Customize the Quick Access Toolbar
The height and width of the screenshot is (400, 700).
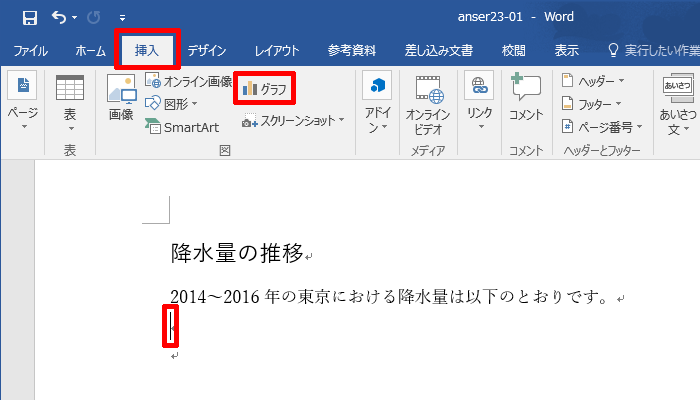point(122,18)
